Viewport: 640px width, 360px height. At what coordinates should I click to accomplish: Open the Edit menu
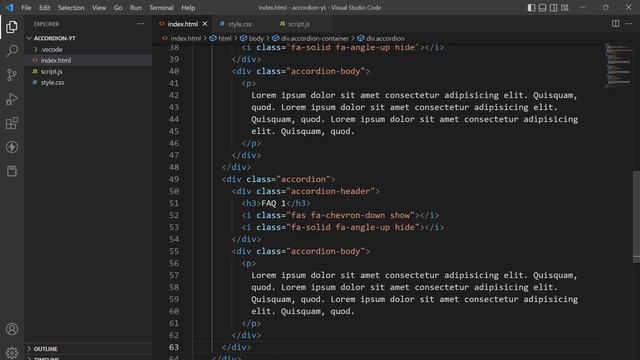click(44, 8)
